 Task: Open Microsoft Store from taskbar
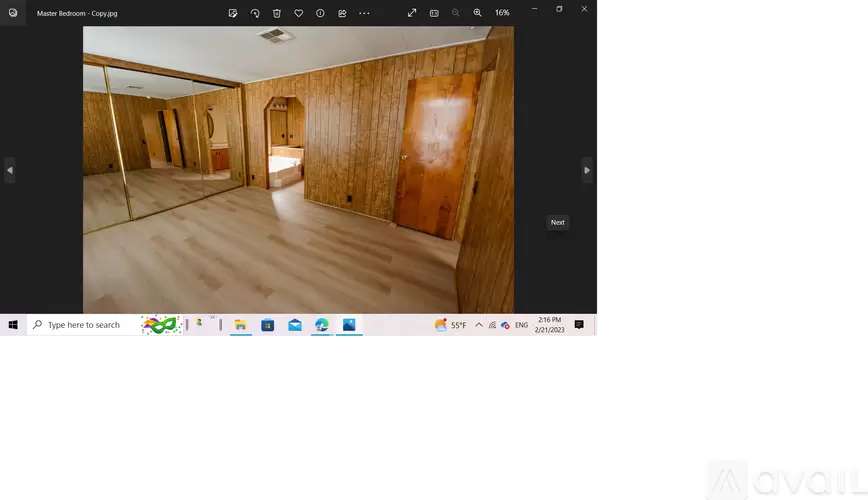268,325
